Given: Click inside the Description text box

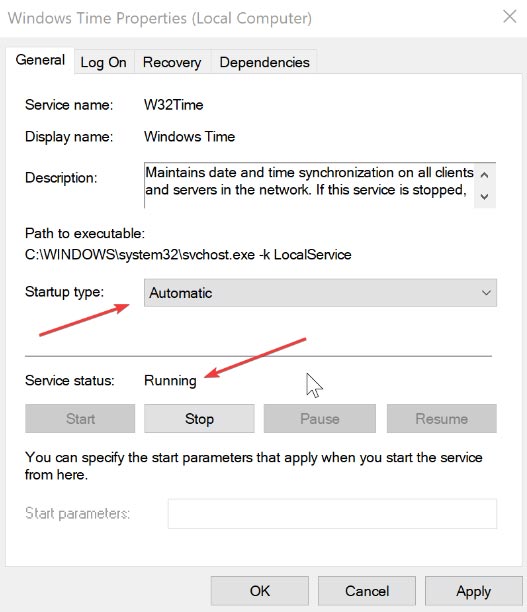Looking at the screenshot, I should [309, 185].
